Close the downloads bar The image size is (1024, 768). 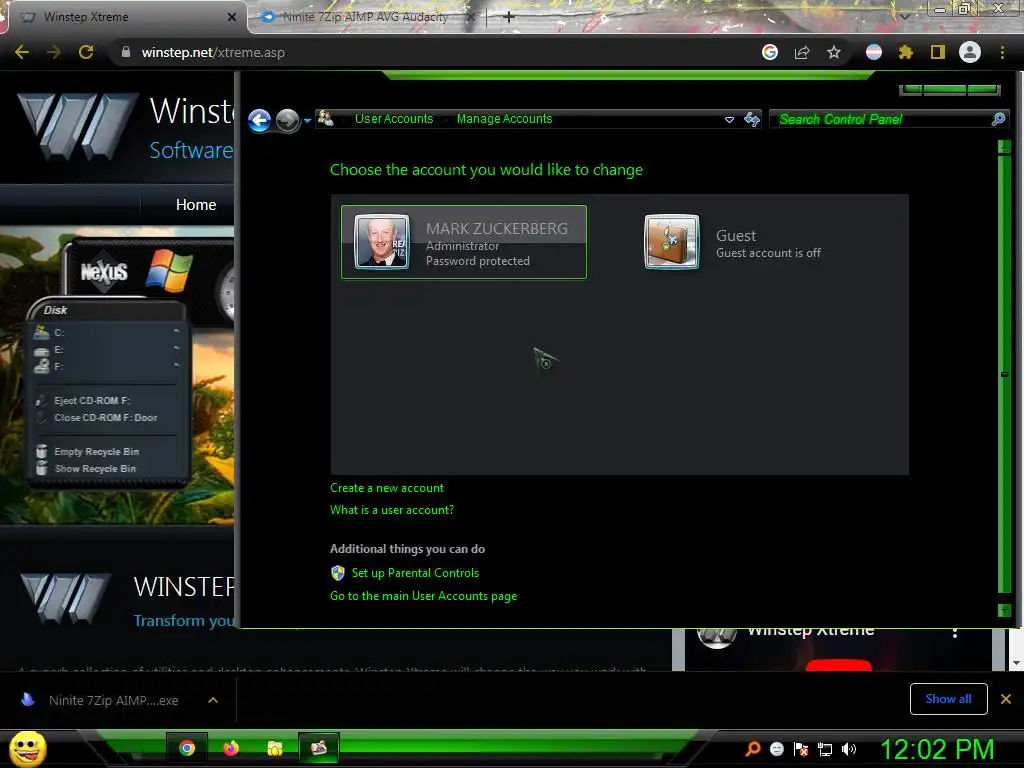1006,699
